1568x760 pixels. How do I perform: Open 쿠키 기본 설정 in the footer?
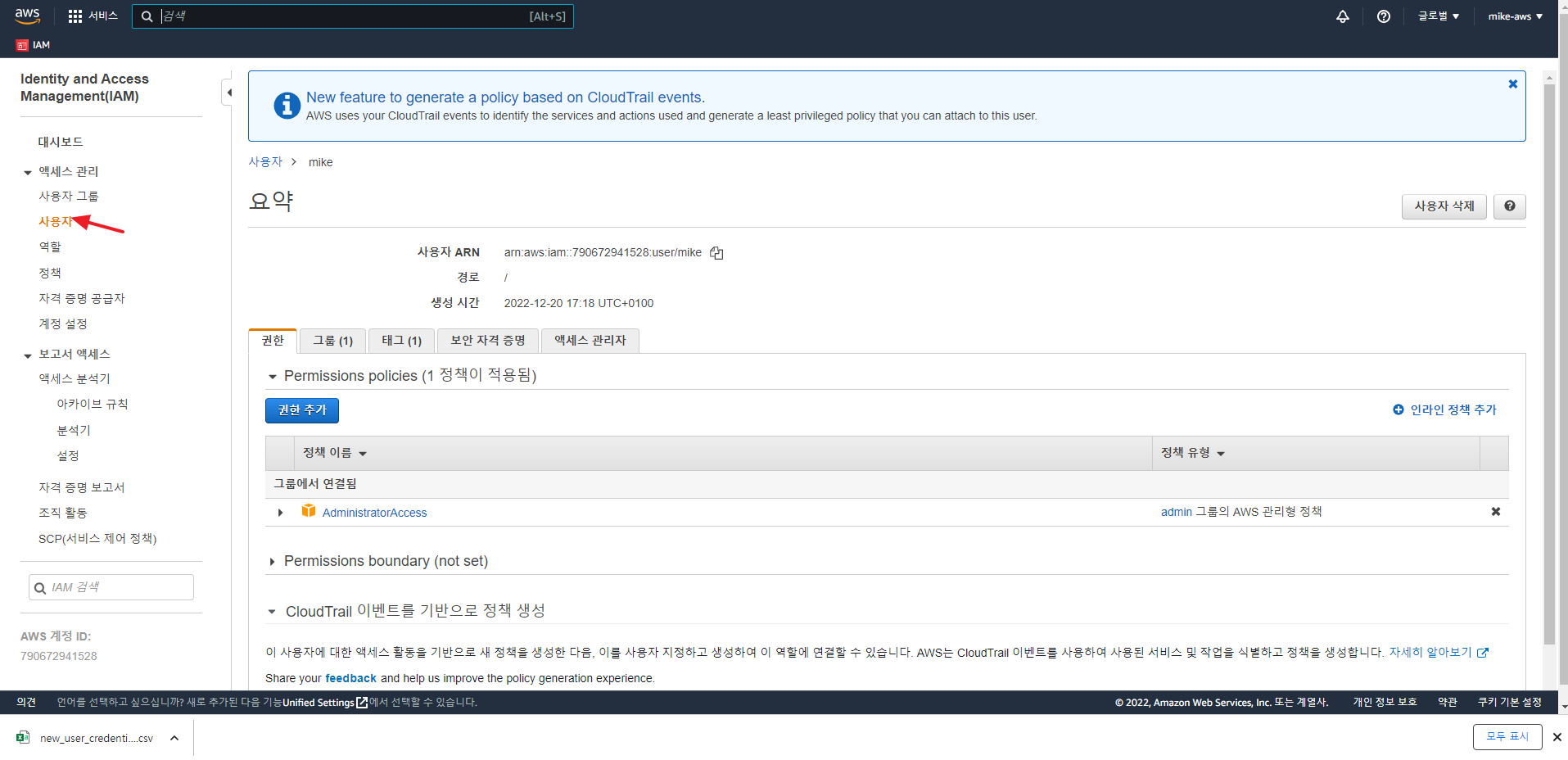coord(1510,702)
